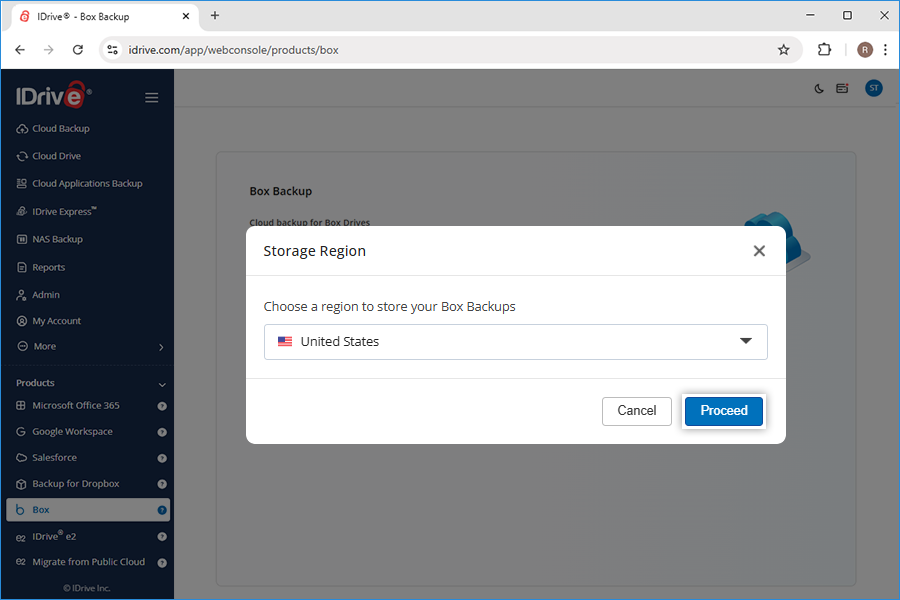The height and width of the screenshot is (600, 900).
Task: Click the site information icon in address bar
Action: 112,50
